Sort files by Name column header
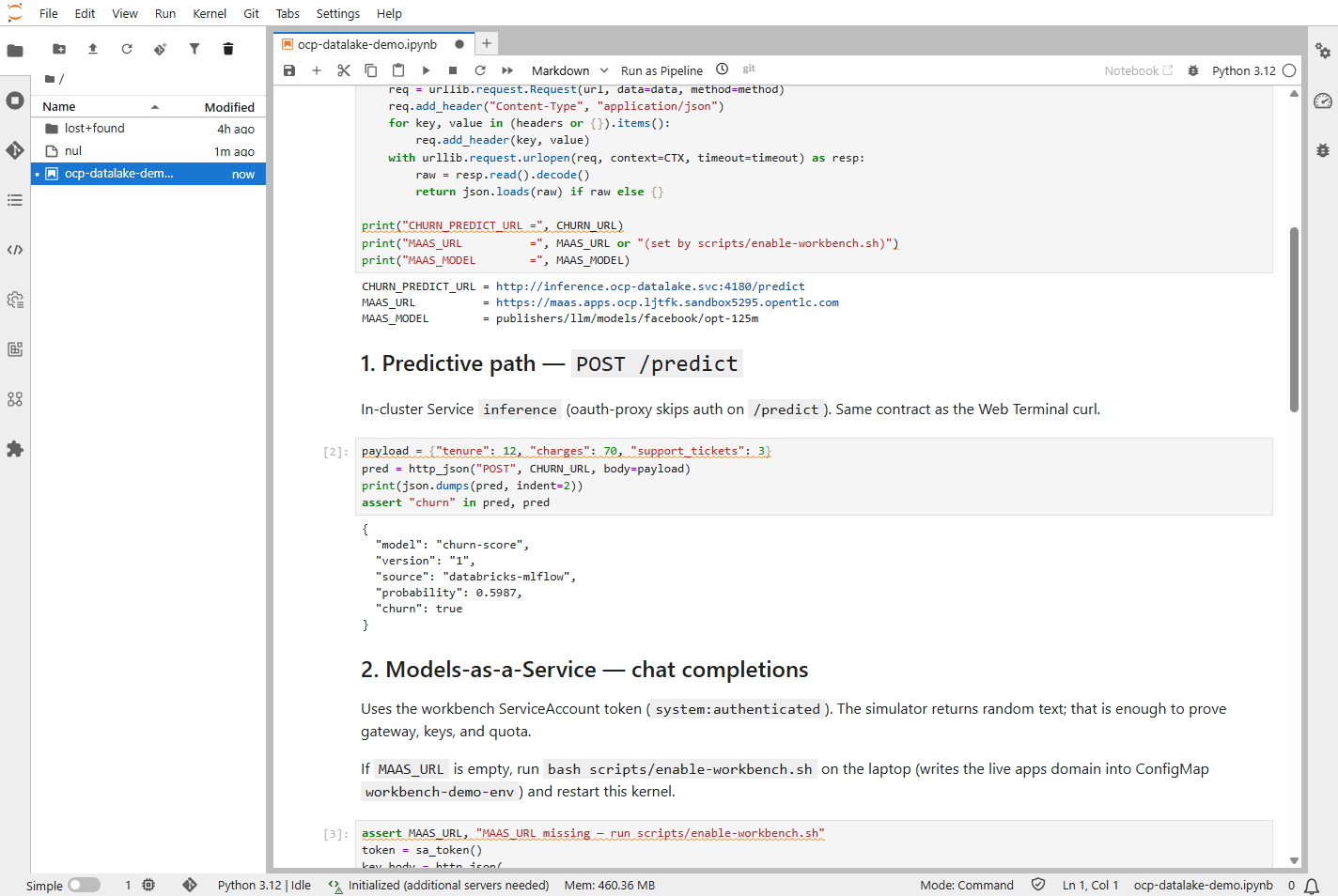Viewport: 1338px width, 896px height. coord(101,107)
